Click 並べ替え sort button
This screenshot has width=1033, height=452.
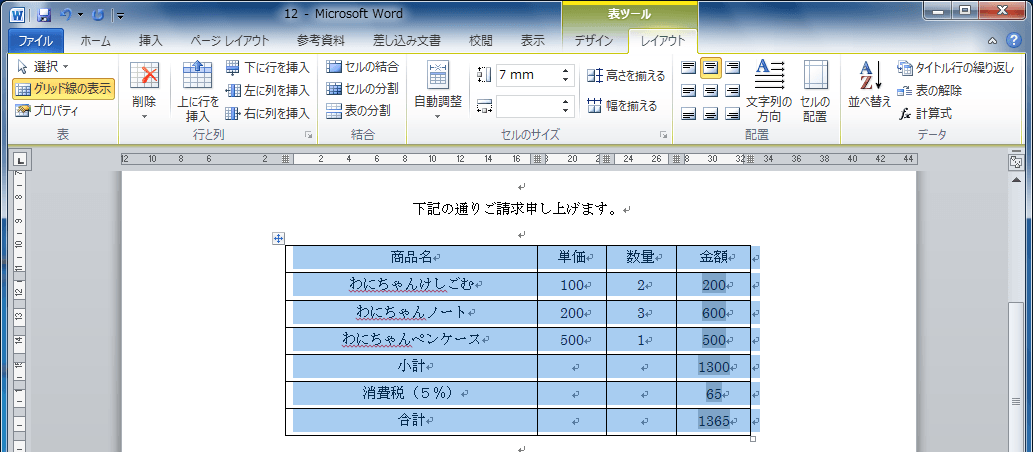pos(870,84)
